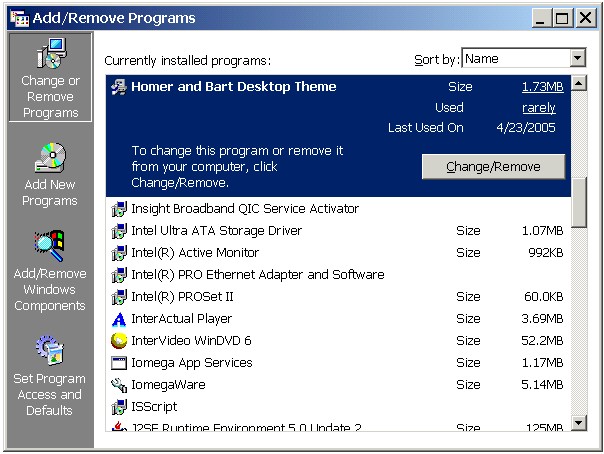Click the scrollbar down arrow
This screenshot has height=454, width=604.
579,423
